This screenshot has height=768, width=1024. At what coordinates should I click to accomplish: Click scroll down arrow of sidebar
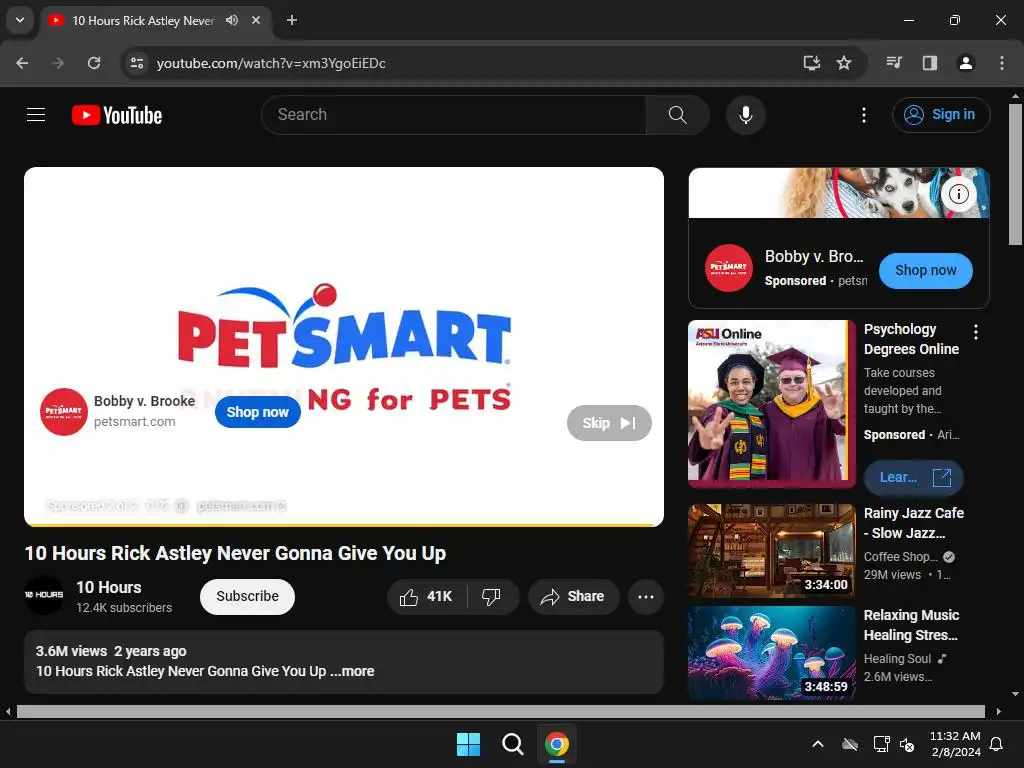click(1015, 694)
